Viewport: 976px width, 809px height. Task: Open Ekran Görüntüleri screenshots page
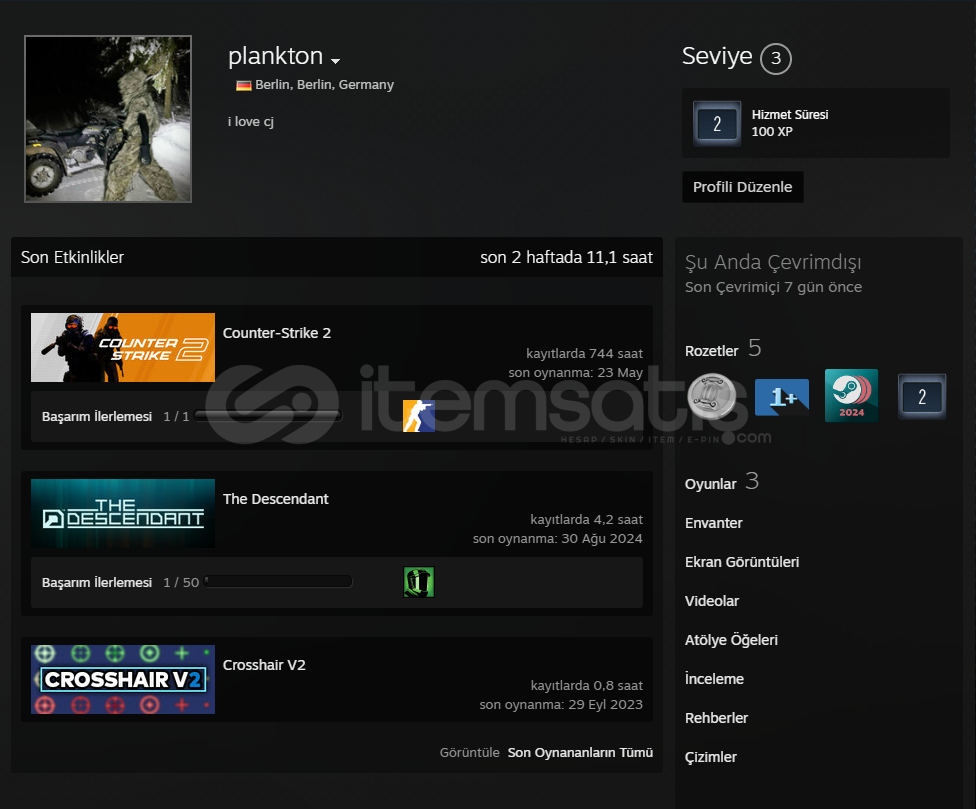(742, 562)
